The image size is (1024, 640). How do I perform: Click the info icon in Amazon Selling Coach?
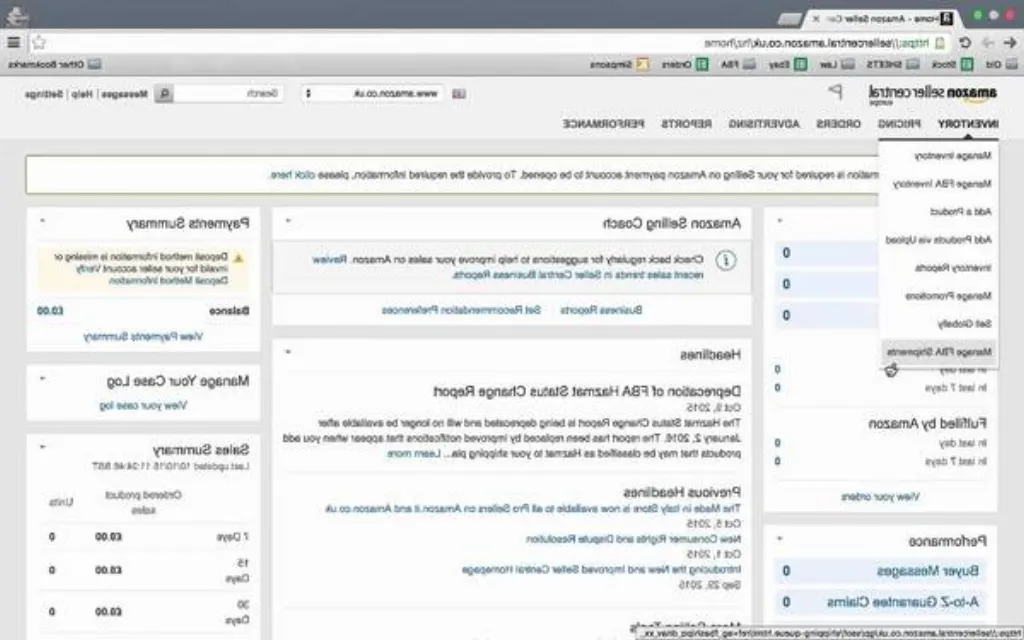click(x=726, y=260)
